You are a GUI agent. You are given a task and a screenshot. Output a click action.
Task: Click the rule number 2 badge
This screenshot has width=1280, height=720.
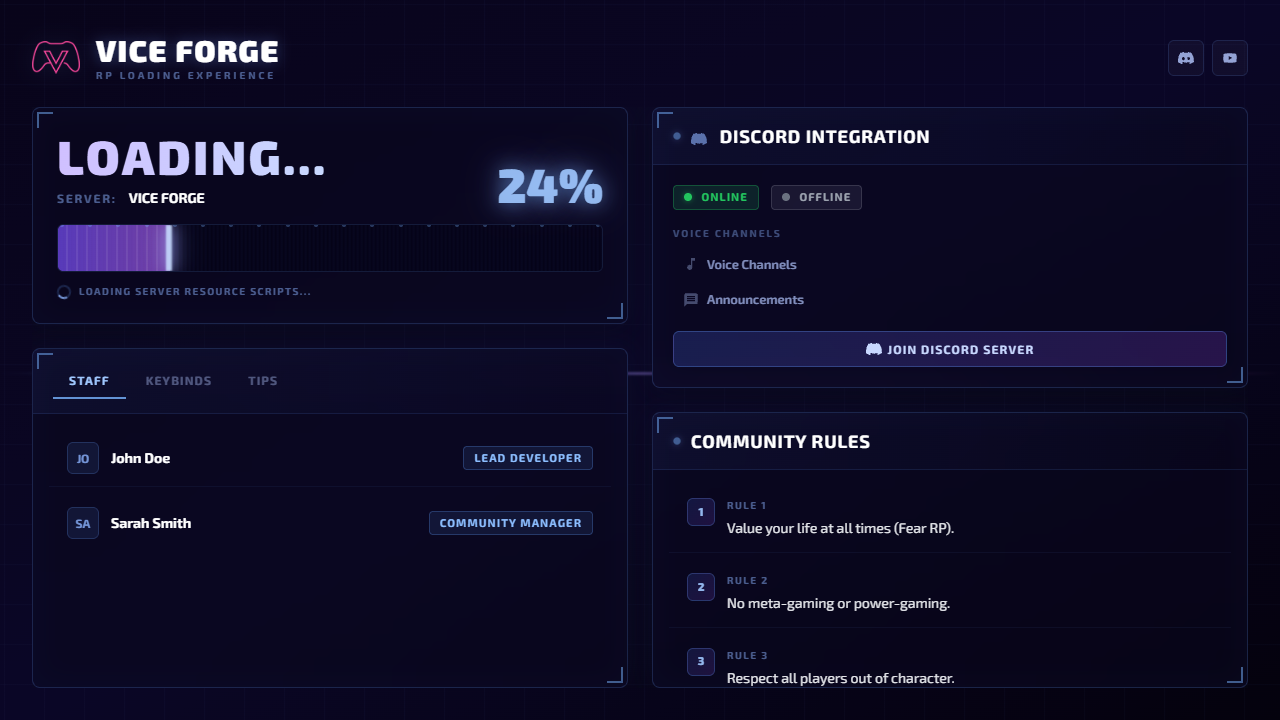701,587
